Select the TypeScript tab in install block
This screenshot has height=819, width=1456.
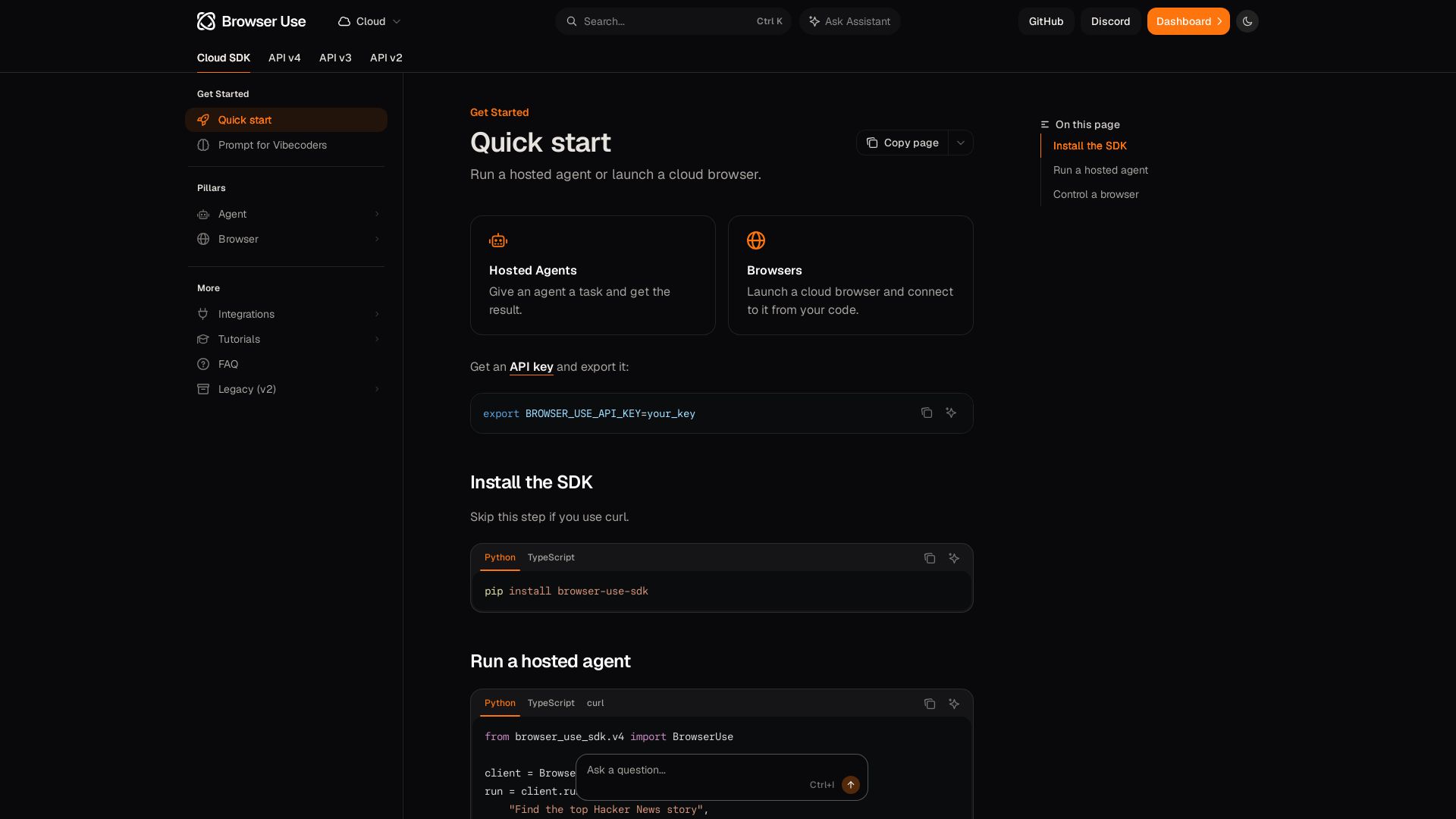tap(551, 557)
